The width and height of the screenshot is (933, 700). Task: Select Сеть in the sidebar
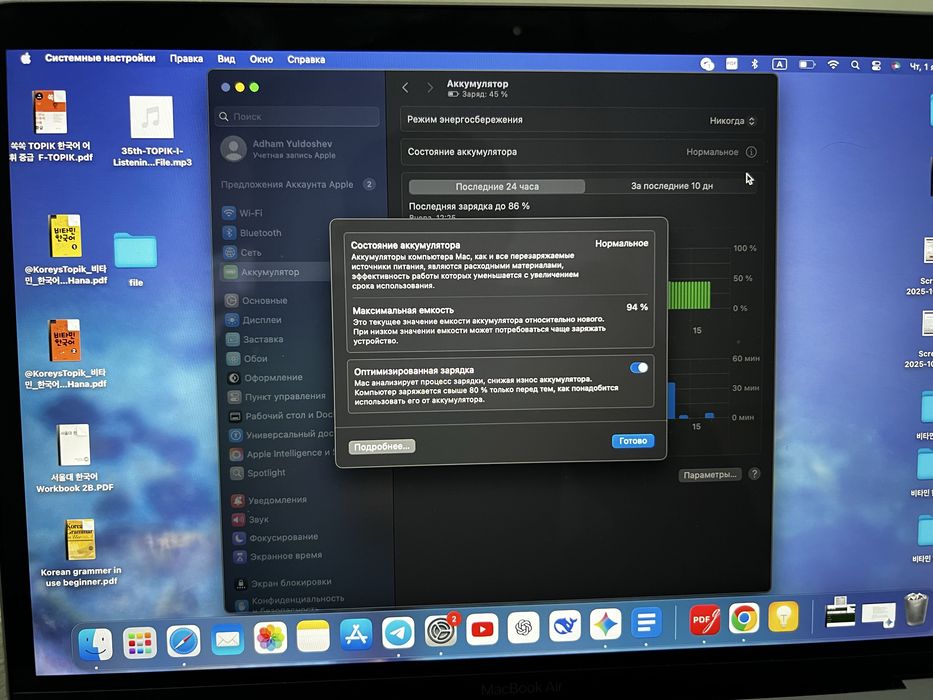tap(243, 252)
